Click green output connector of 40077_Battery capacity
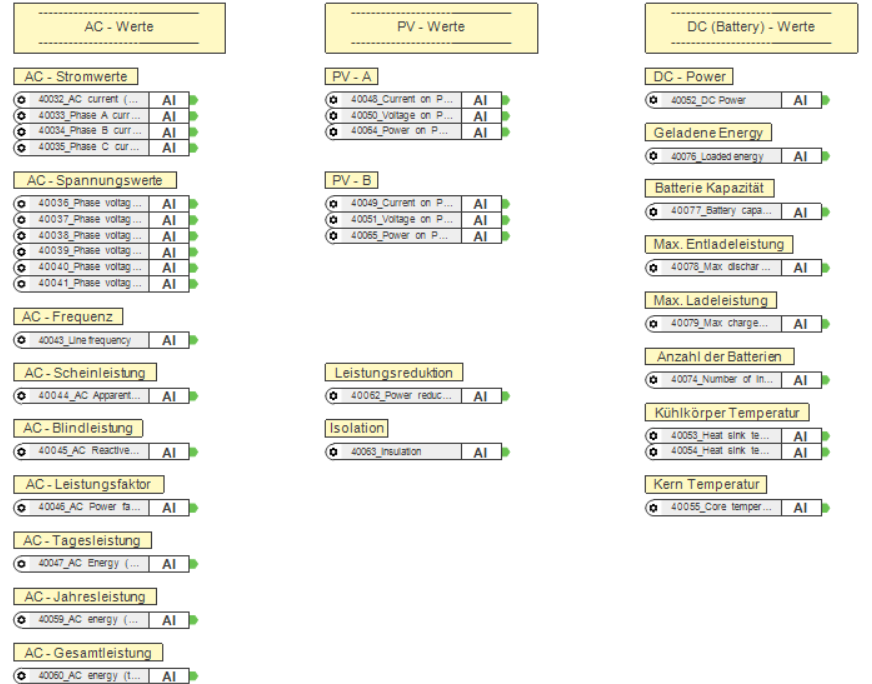Image resolution: width=872 pixels, height=684 pixels. (x=826, y=212)
